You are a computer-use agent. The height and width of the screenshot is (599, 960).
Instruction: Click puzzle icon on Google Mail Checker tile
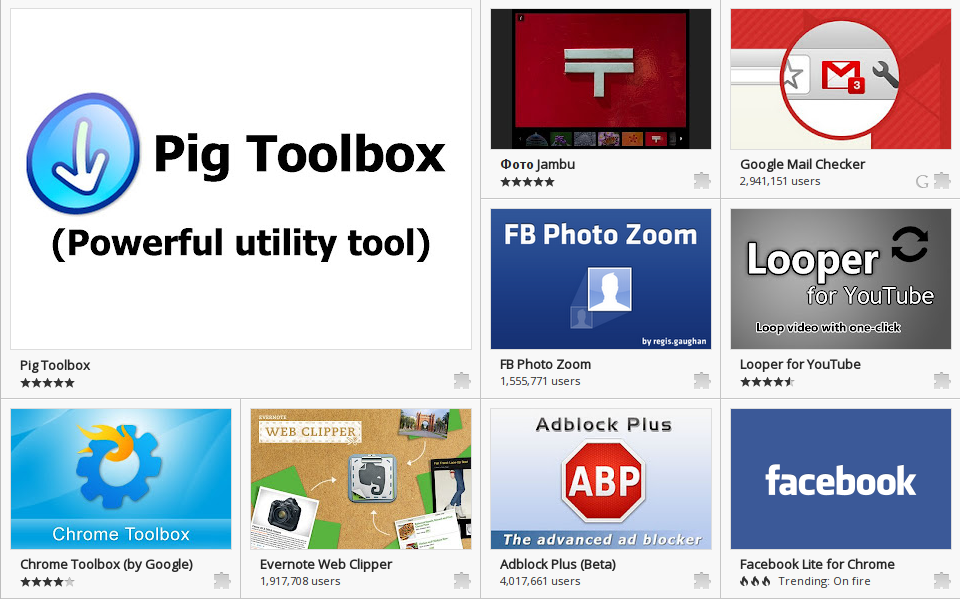tap(942, 180)
